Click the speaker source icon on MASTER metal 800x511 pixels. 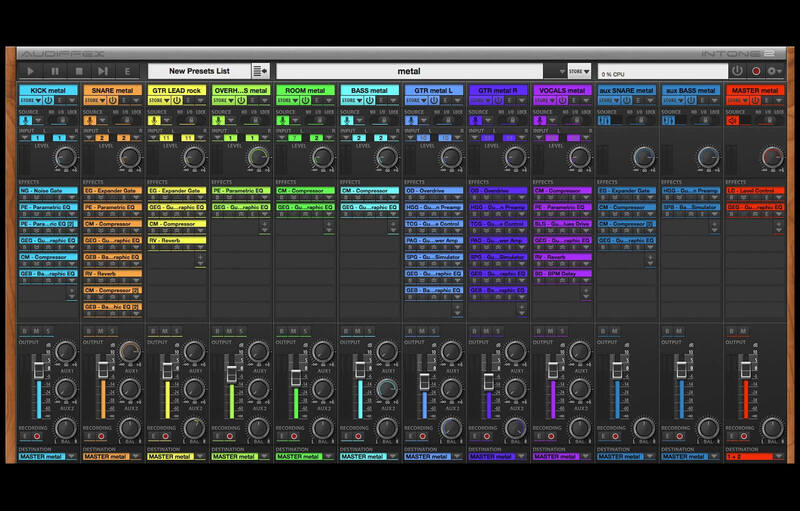coord(733,120)
